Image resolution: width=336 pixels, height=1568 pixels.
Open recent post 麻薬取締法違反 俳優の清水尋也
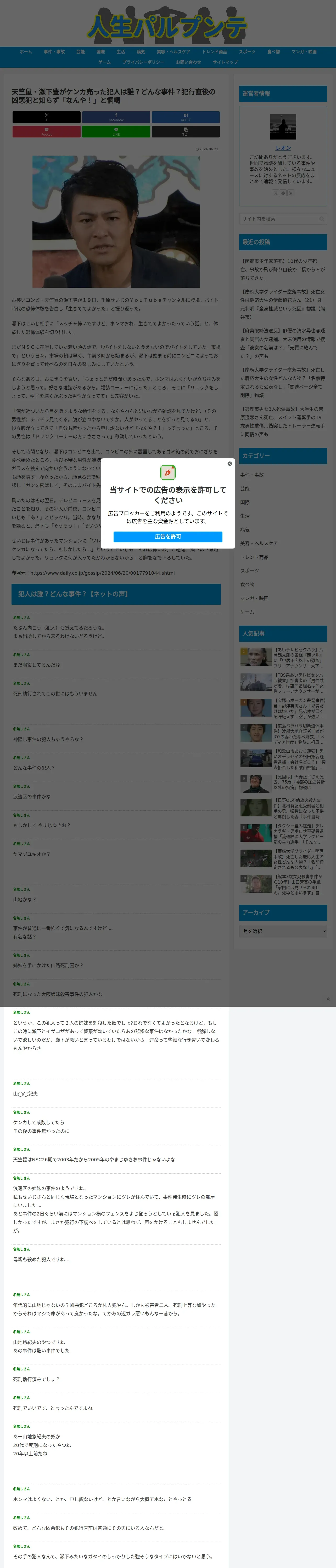point(283,343)
